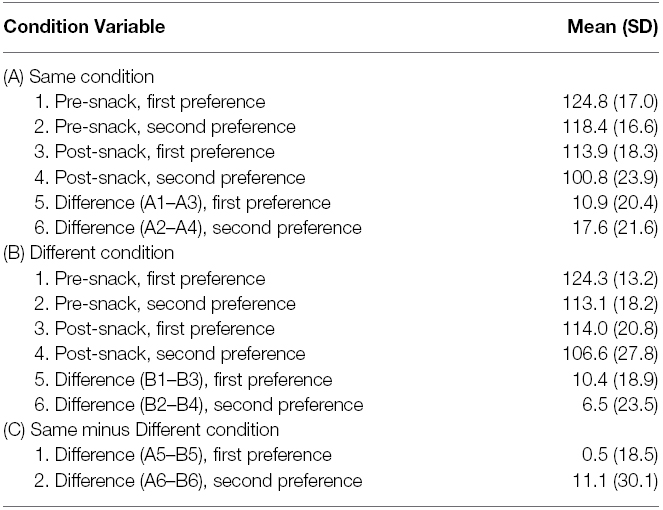663x510 pixels.
Task: Click the value 124.8 (17.0)
Action: point(610,101)
